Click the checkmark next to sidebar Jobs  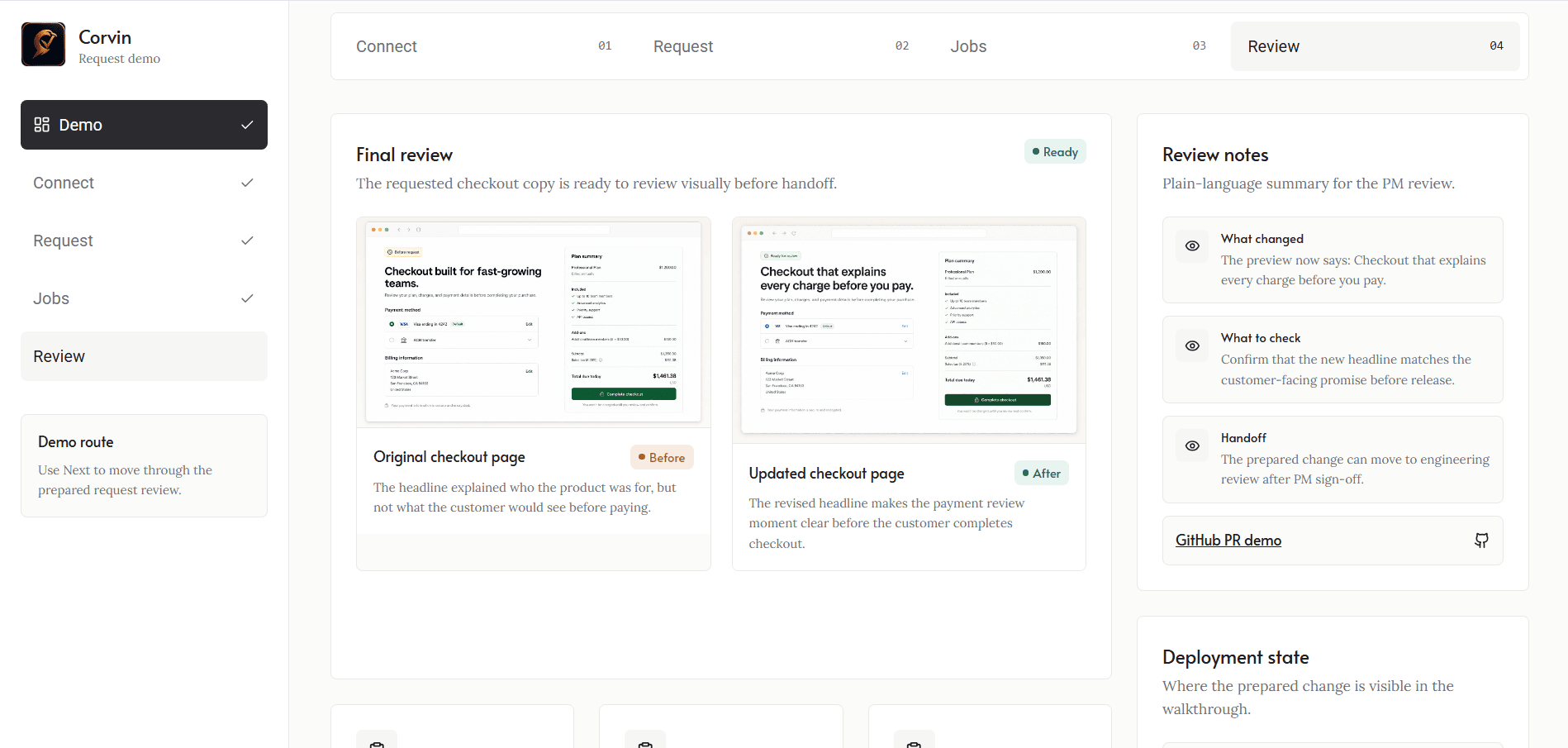(x=247, y=298)
